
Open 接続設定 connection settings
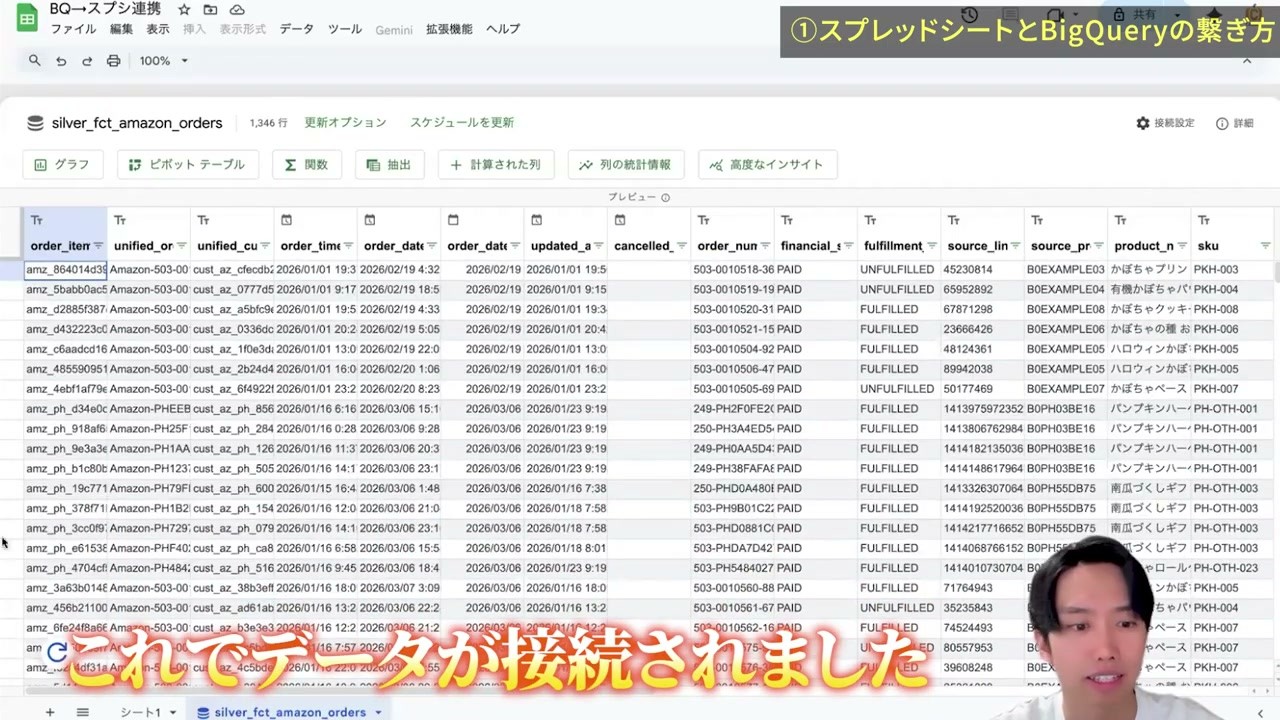[1165, 123]
